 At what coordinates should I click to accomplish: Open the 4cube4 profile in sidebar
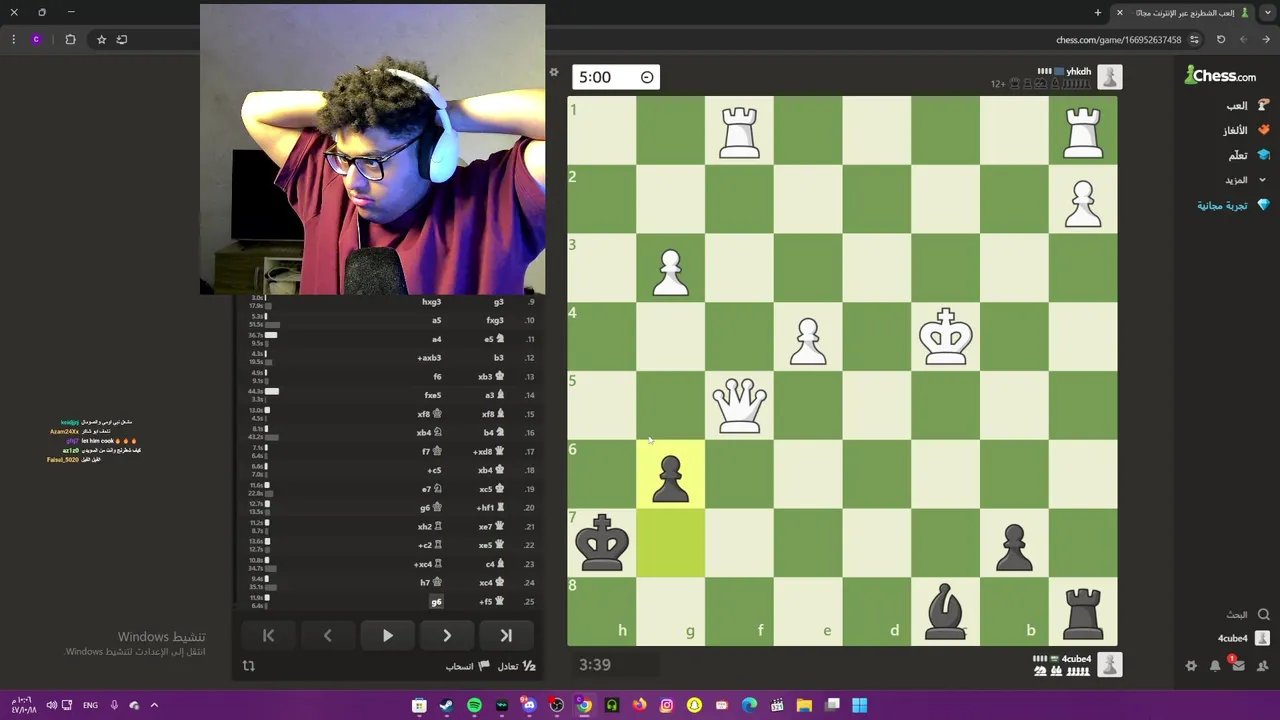tap(1243, 638)
